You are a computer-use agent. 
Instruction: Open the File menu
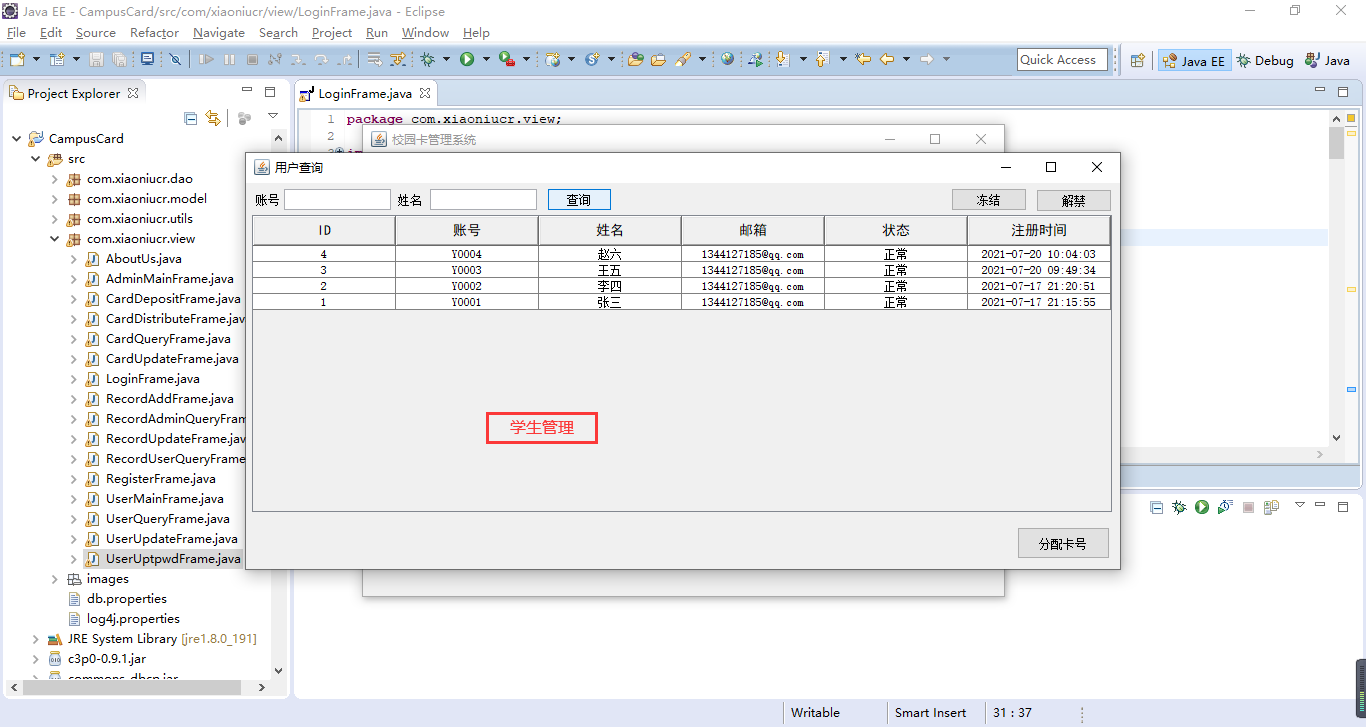pos(16,33)
